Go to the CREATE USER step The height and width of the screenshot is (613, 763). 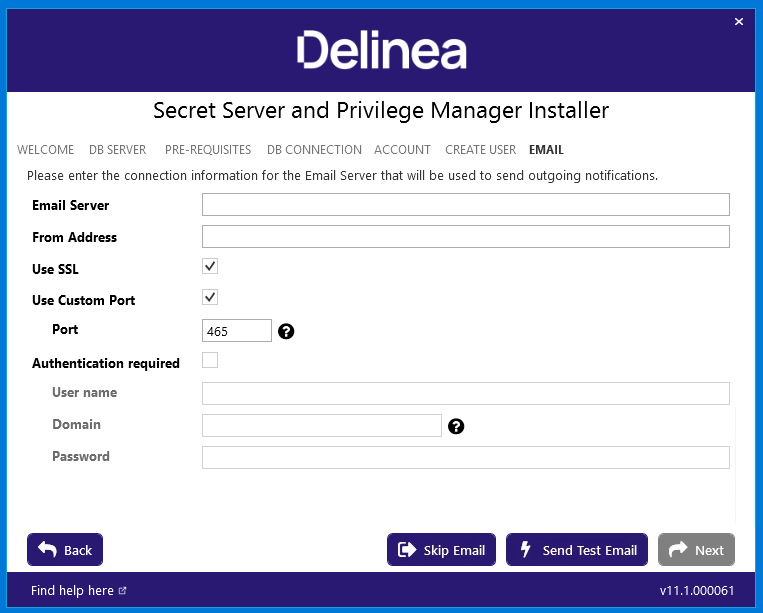coord(480,149)
